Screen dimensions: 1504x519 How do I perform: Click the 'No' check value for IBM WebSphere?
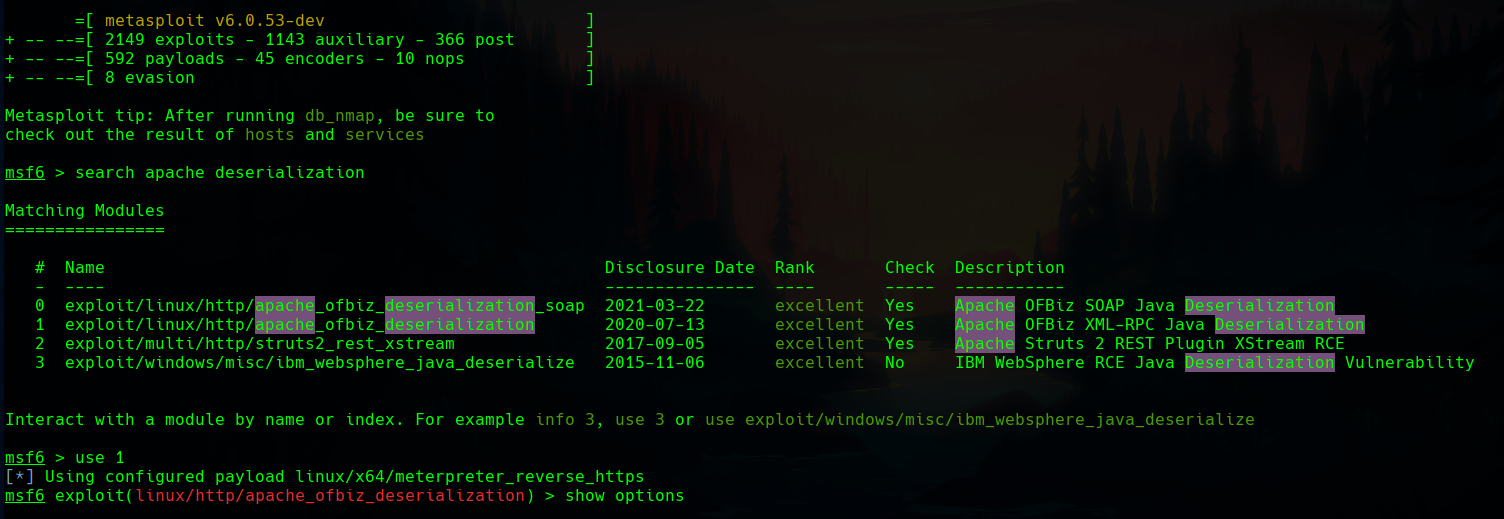click(x=894, y=363)
